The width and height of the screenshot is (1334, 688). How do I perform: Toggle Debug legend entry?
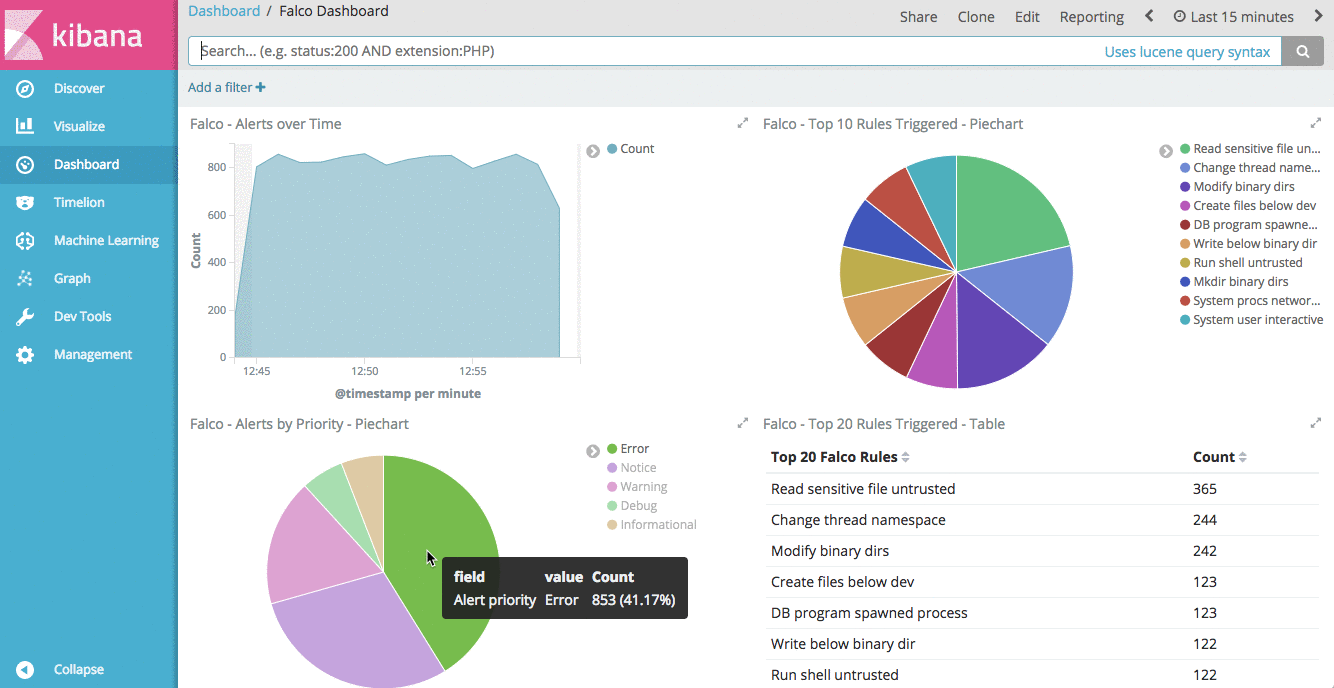632,506
